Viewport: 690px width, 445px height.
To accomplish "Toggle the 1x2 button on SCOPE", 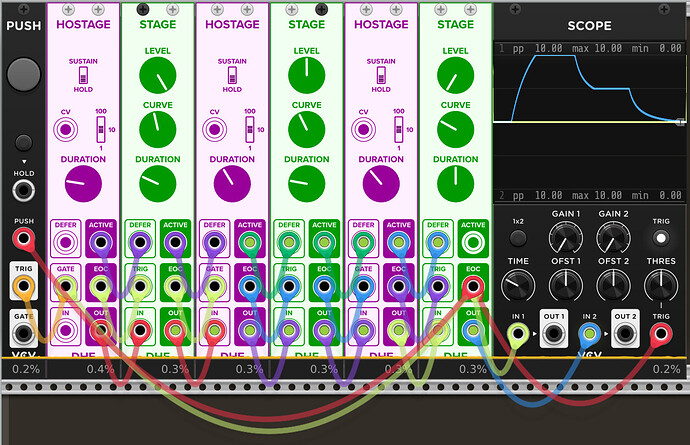I will click(518, 238).
